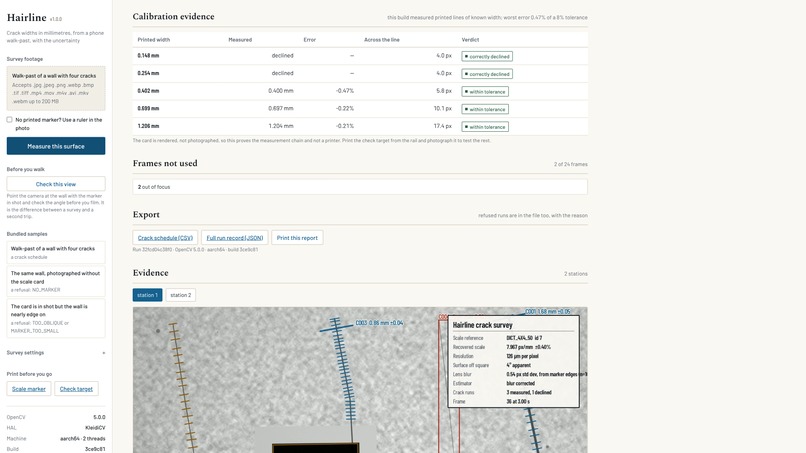Click the 0.148 mm printed width cell
Viewport: 806px width, 453px height.
149,56
